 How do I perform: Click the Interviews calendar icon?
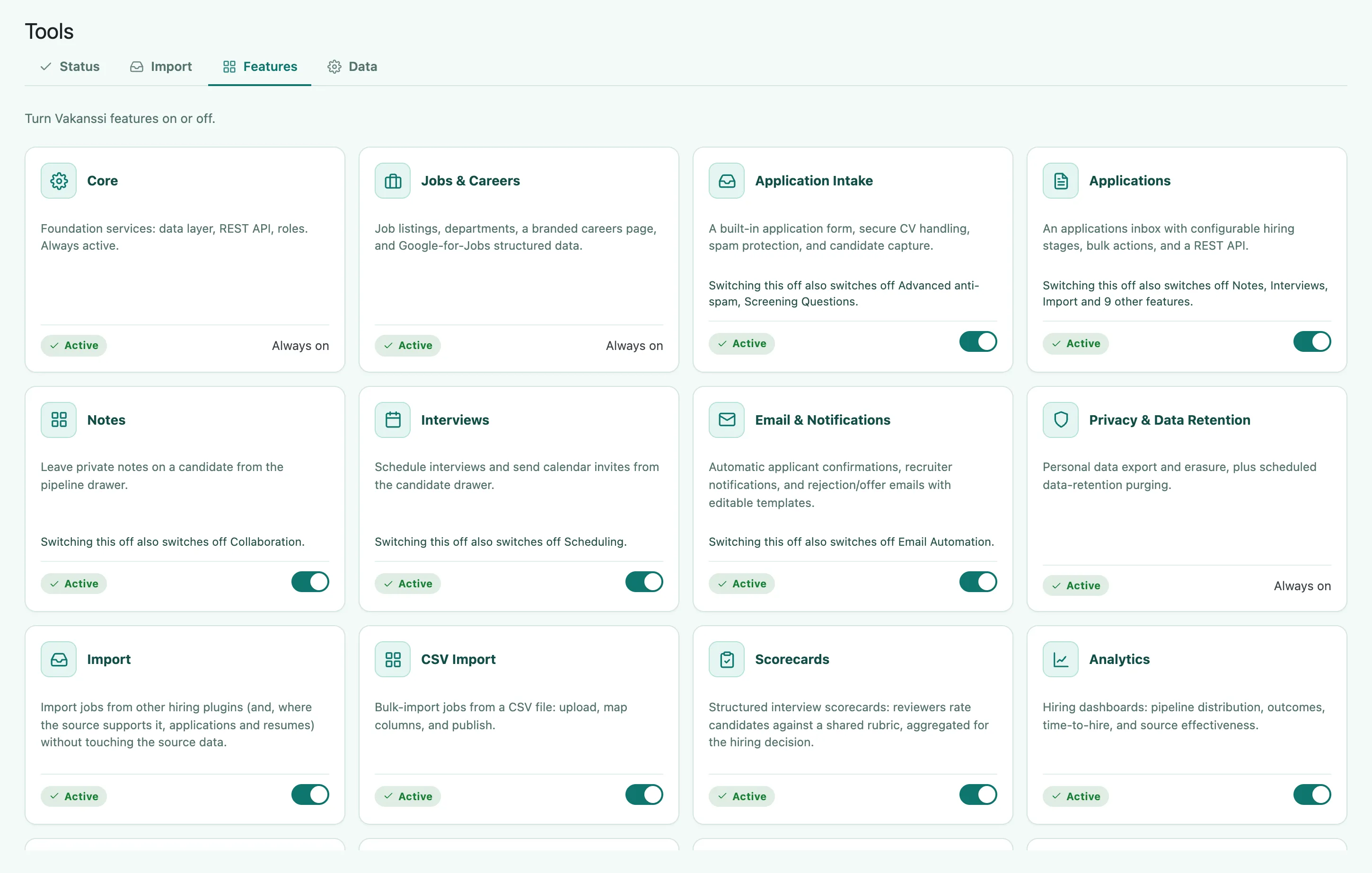(393, 419)
